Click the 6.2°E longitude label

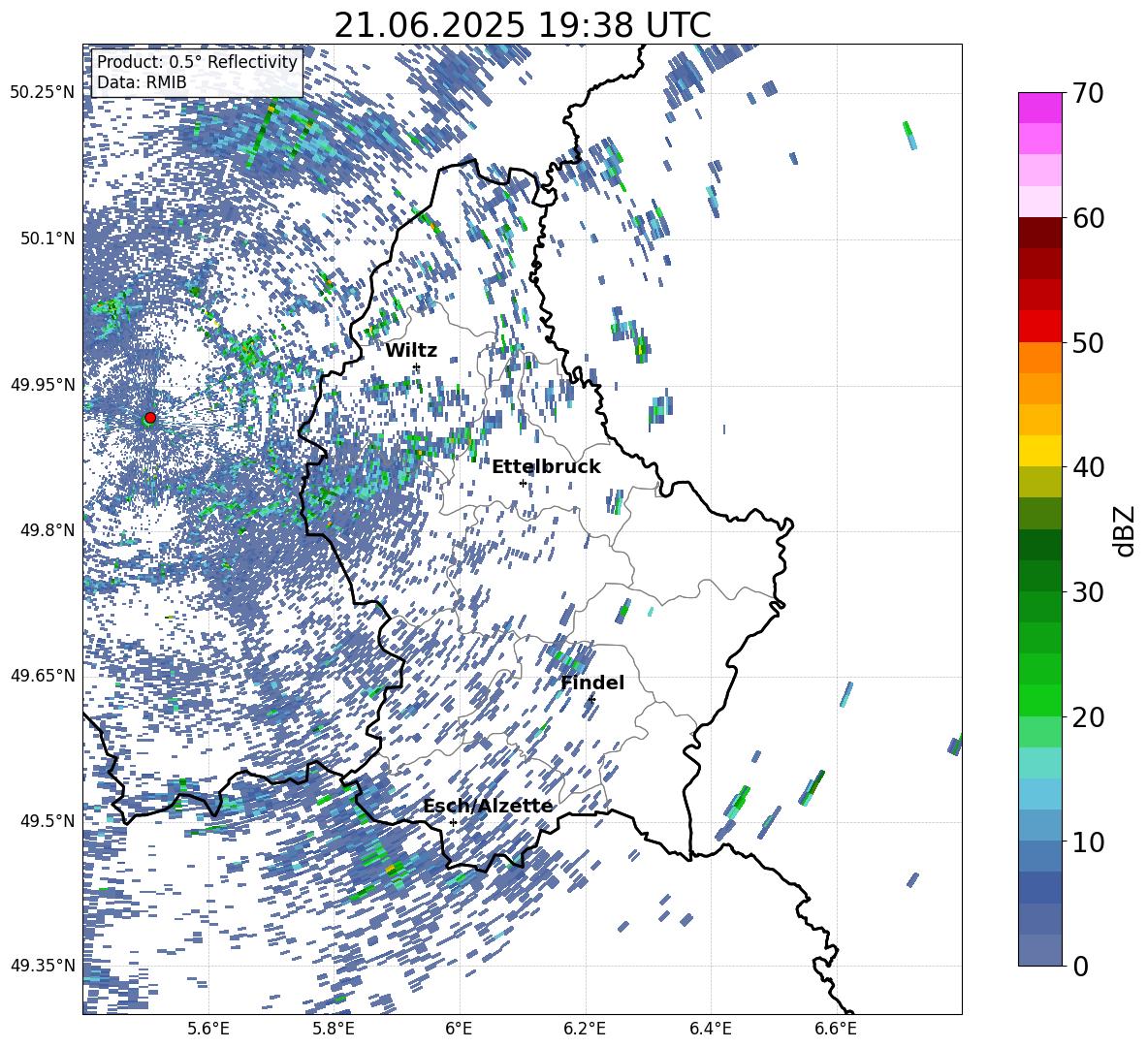(585, 1029)
